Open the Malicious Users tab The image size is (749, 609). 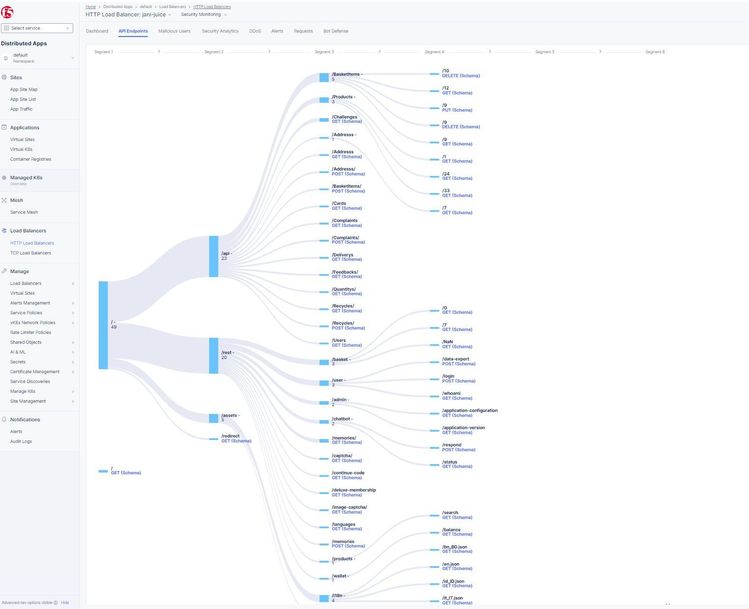pyautogui.click(x=174, y=31)
